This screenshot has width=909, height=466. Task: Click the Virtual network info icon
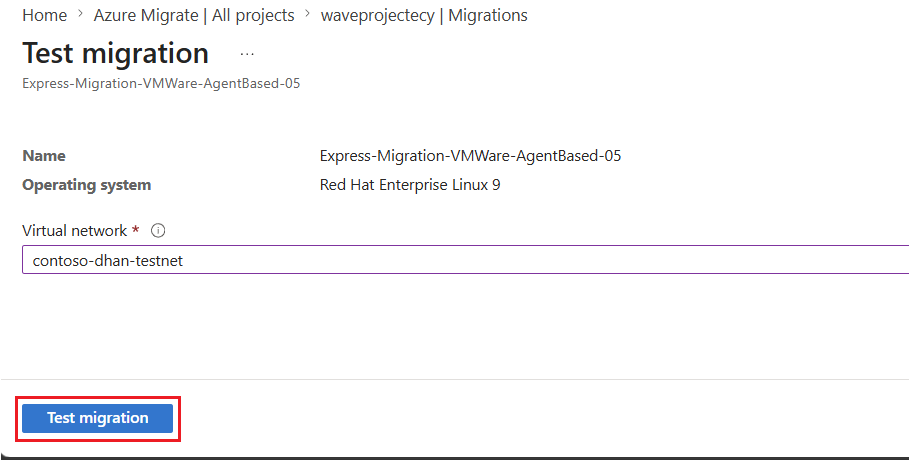point(158,231)
